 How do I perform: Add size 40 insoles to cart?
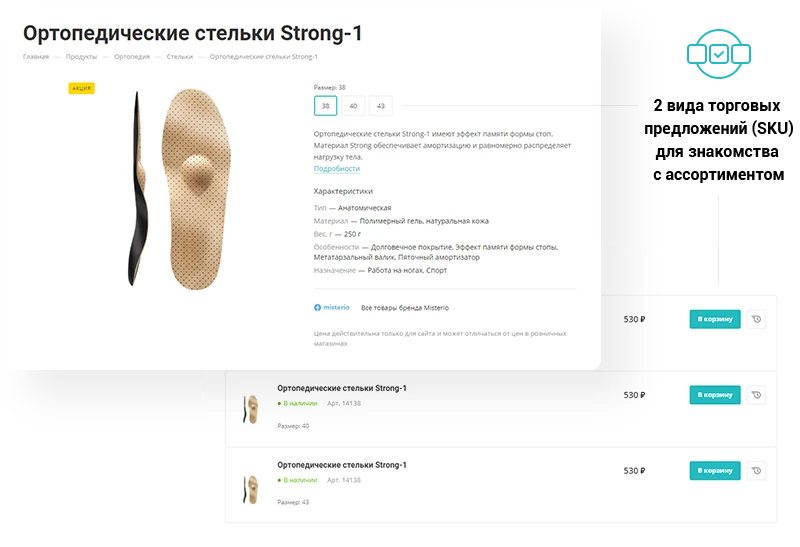(x=714, y=395)
